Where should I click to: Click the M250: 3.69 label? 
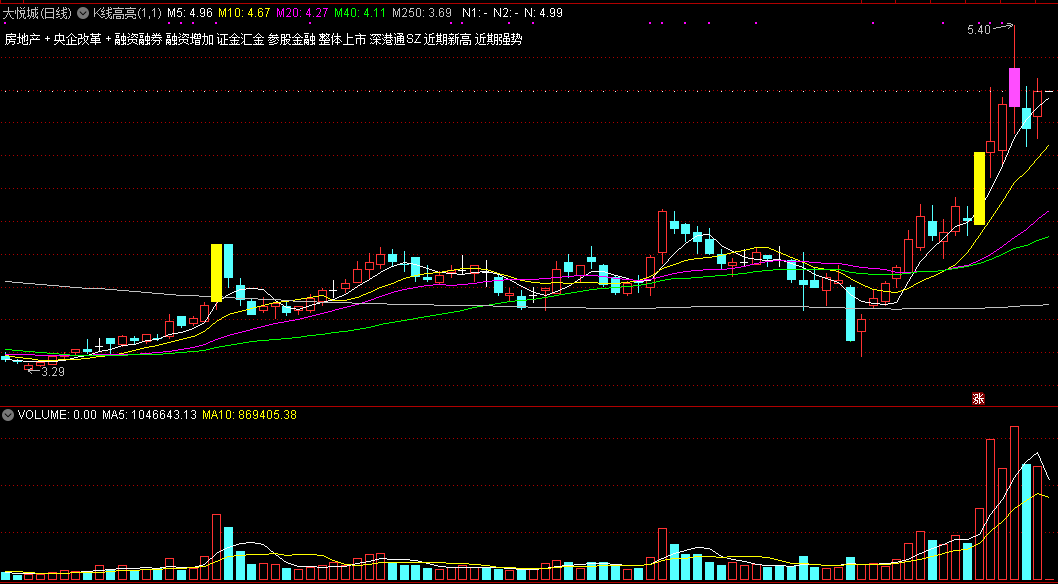tap(422, 13)
